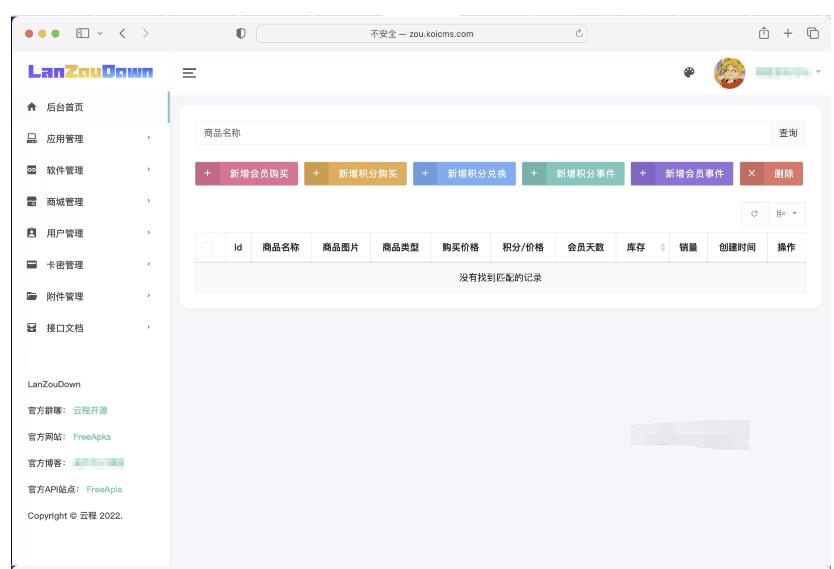Select 卡密管理 in the sidebar

(65, 265)
